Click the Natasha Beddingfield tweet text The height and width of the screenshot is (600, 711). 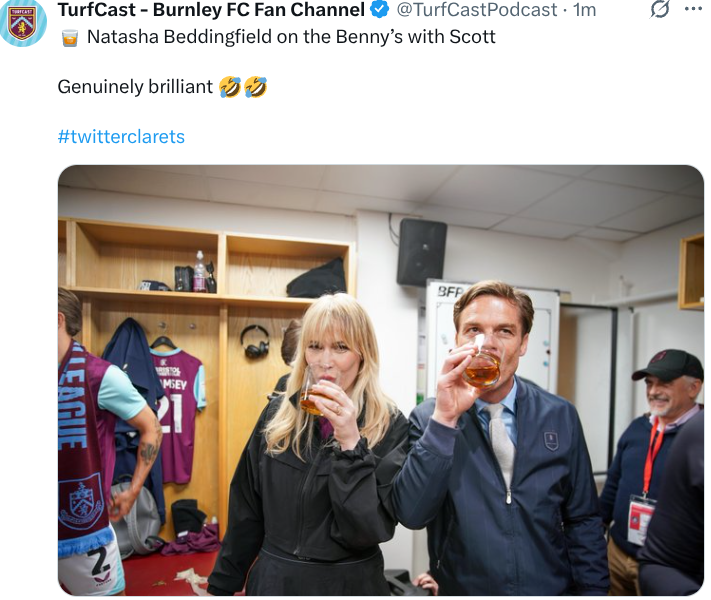(291, 37)
